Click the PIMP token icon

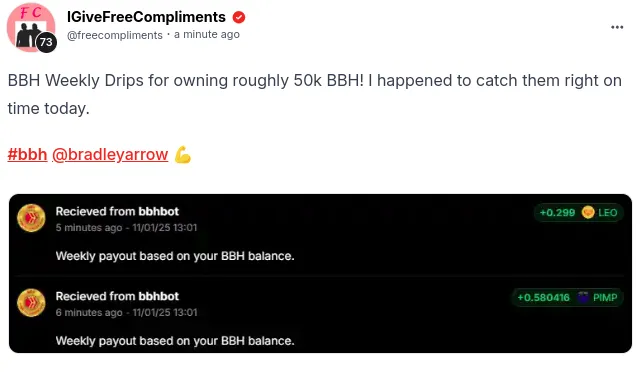(x=583, y=297)
